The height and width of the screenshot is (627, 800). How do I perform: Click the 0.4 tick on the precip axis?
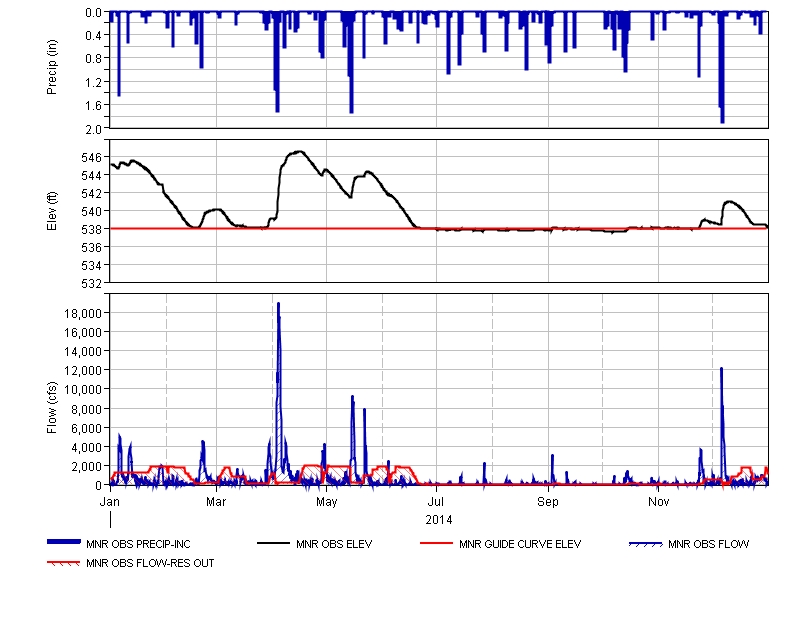click(x=93, y=36)
